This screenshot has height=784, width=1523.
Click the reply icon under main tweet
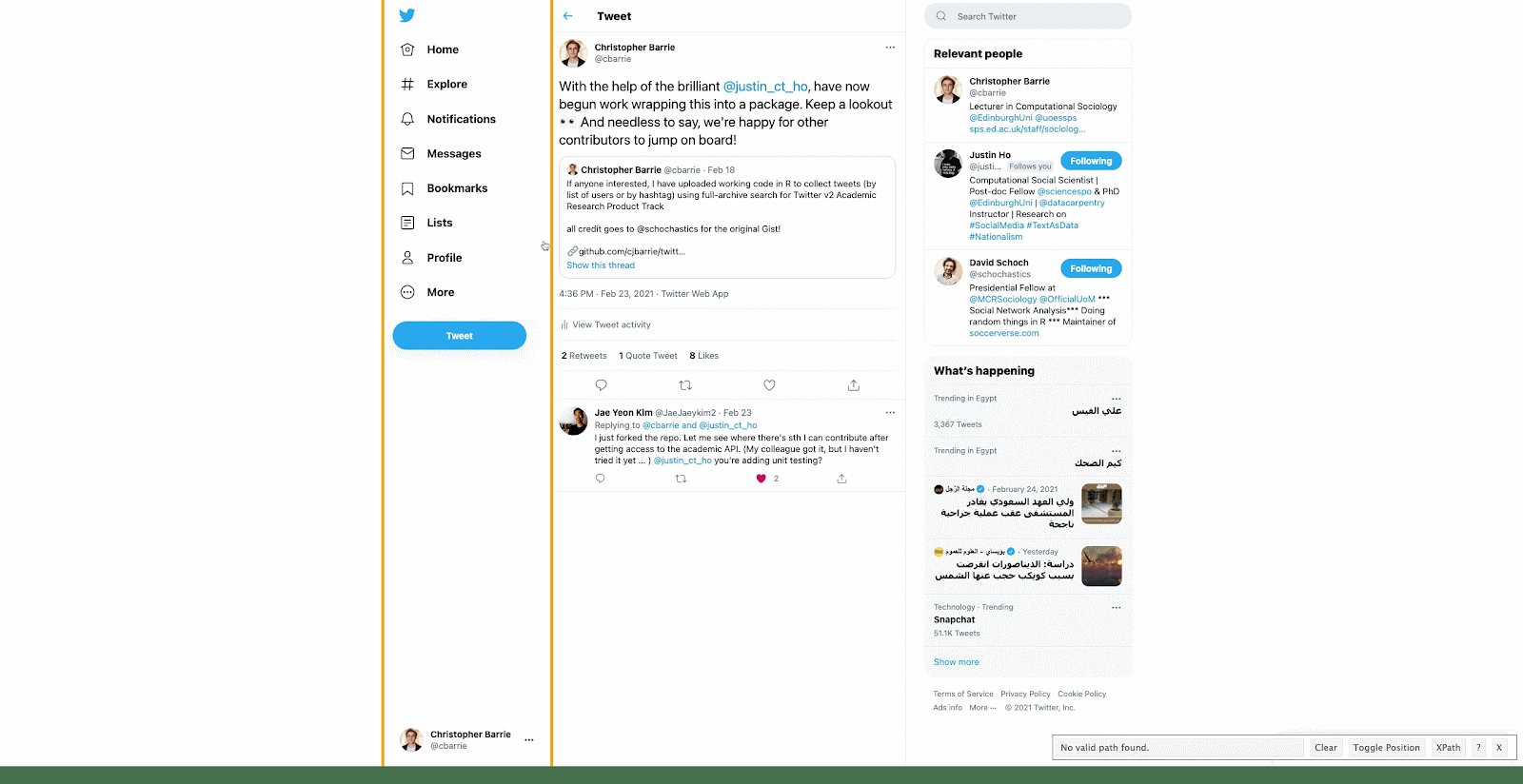[601, 385]
